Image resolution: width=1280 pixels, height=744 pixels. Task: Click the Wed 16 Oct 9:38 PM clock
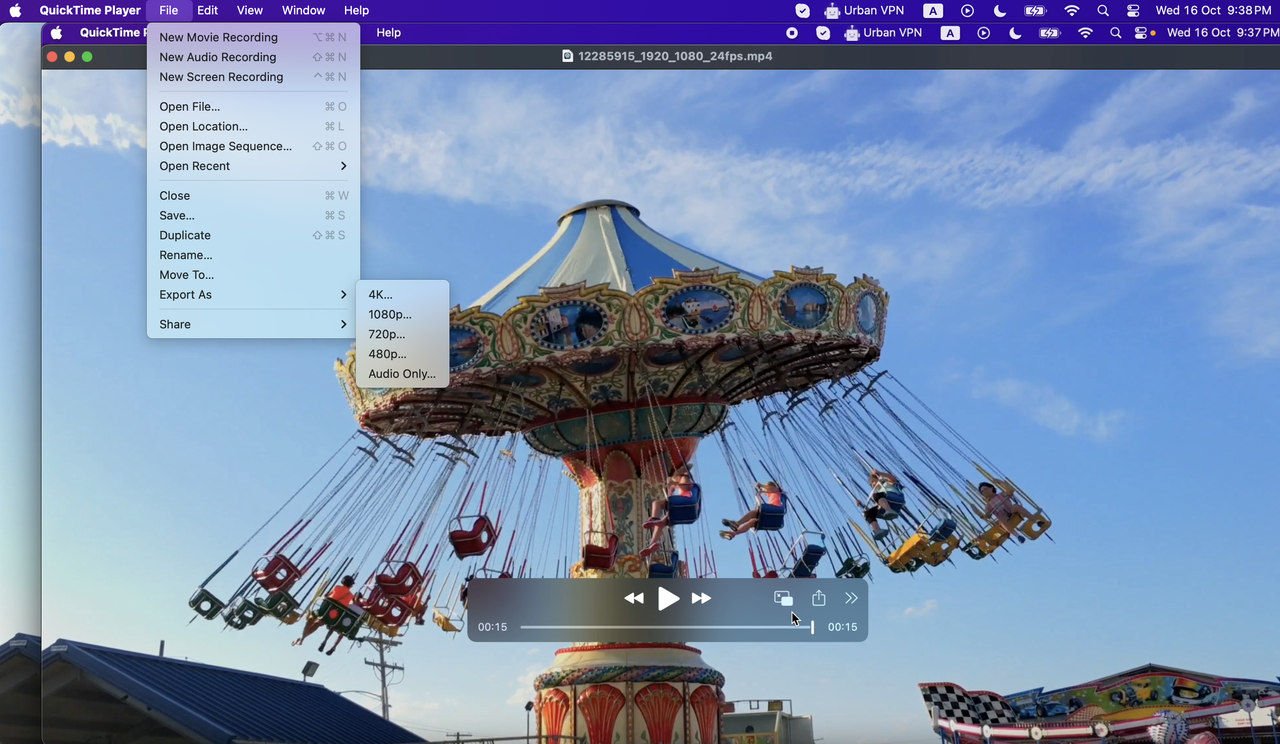coord(1213,10)
